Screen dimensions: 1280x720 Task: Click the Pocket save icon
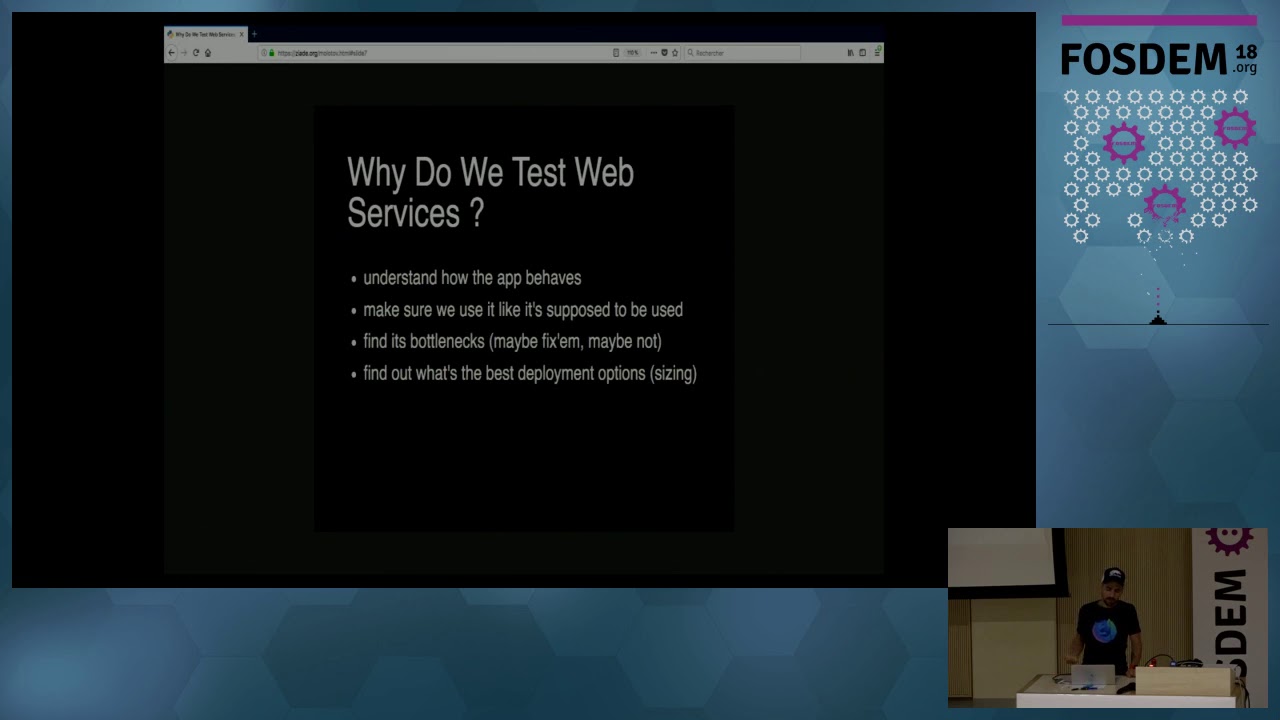coord(665,53)
